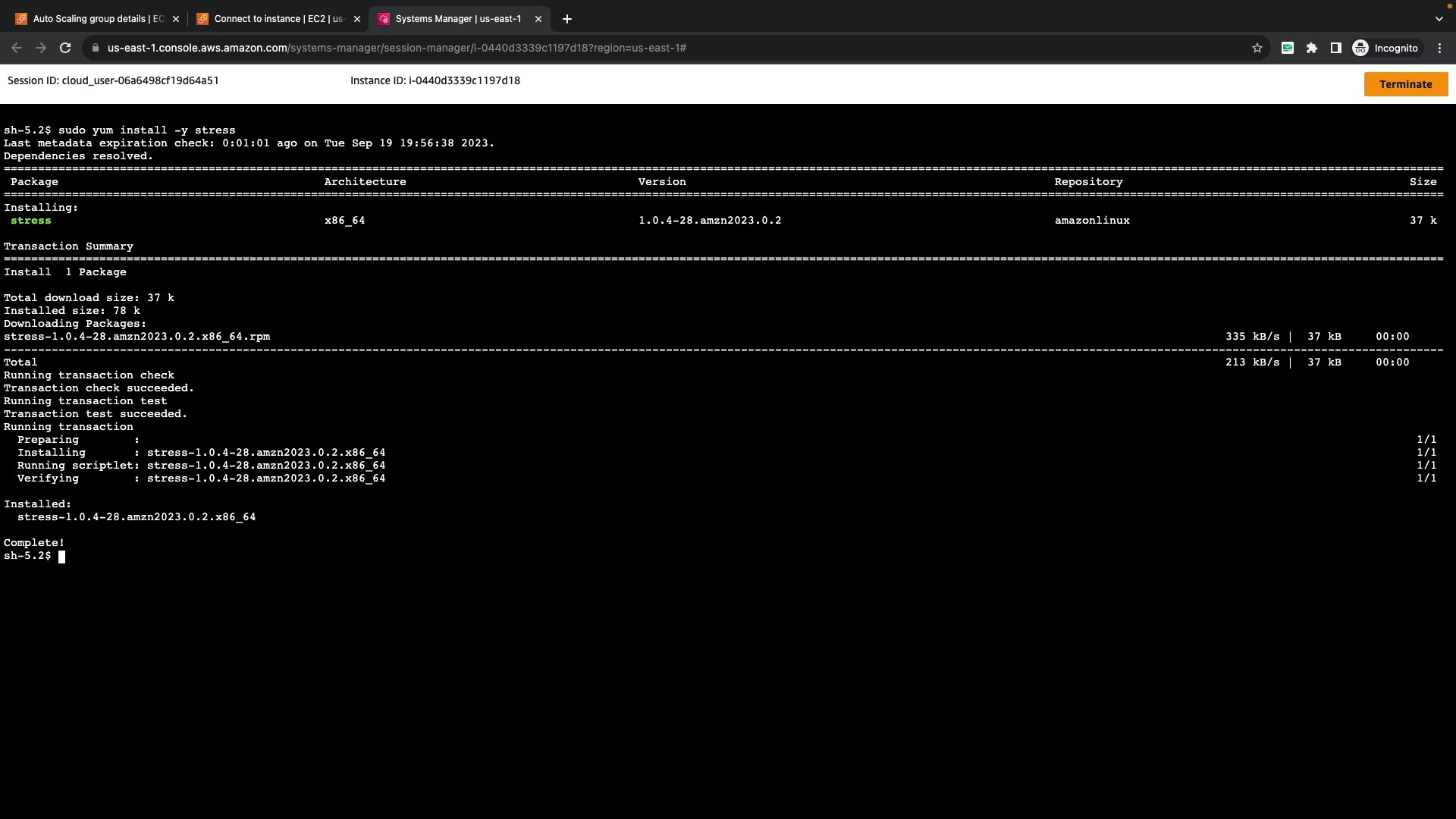Close the Auto Scaling group tab

[x=176, y=19]
